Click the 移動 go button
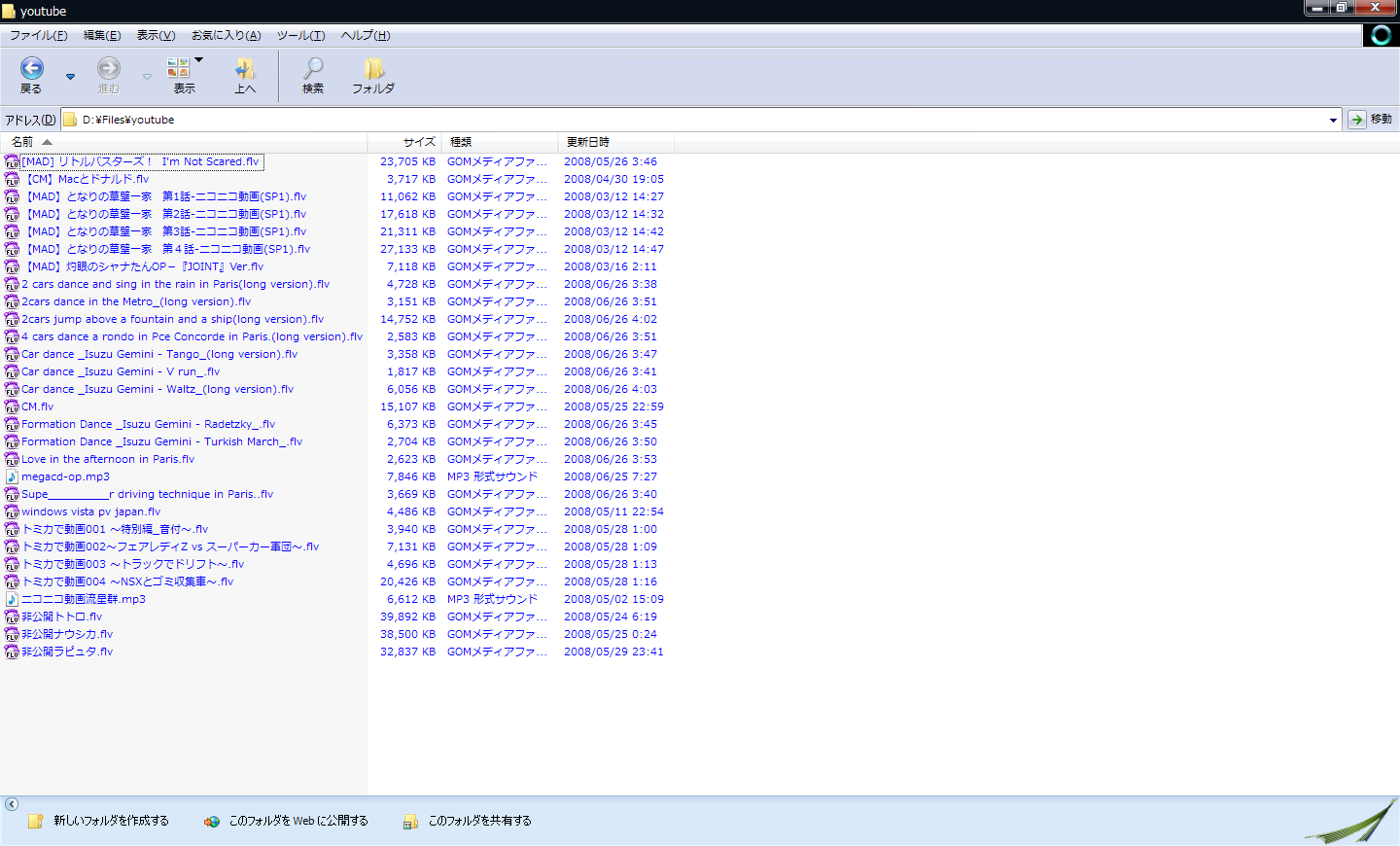The height and width of the screenshot is (846, 1400). coord(1371,120)
